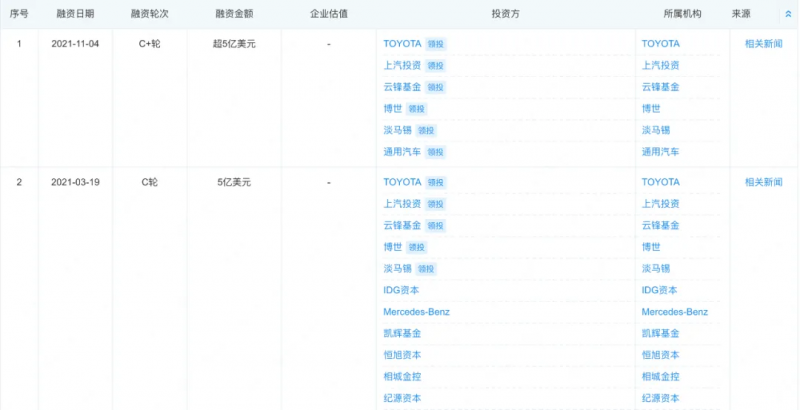Open 博世 investor link in the 2021-03-19 row
Screen dimensions: 800x410
(392, 247)
